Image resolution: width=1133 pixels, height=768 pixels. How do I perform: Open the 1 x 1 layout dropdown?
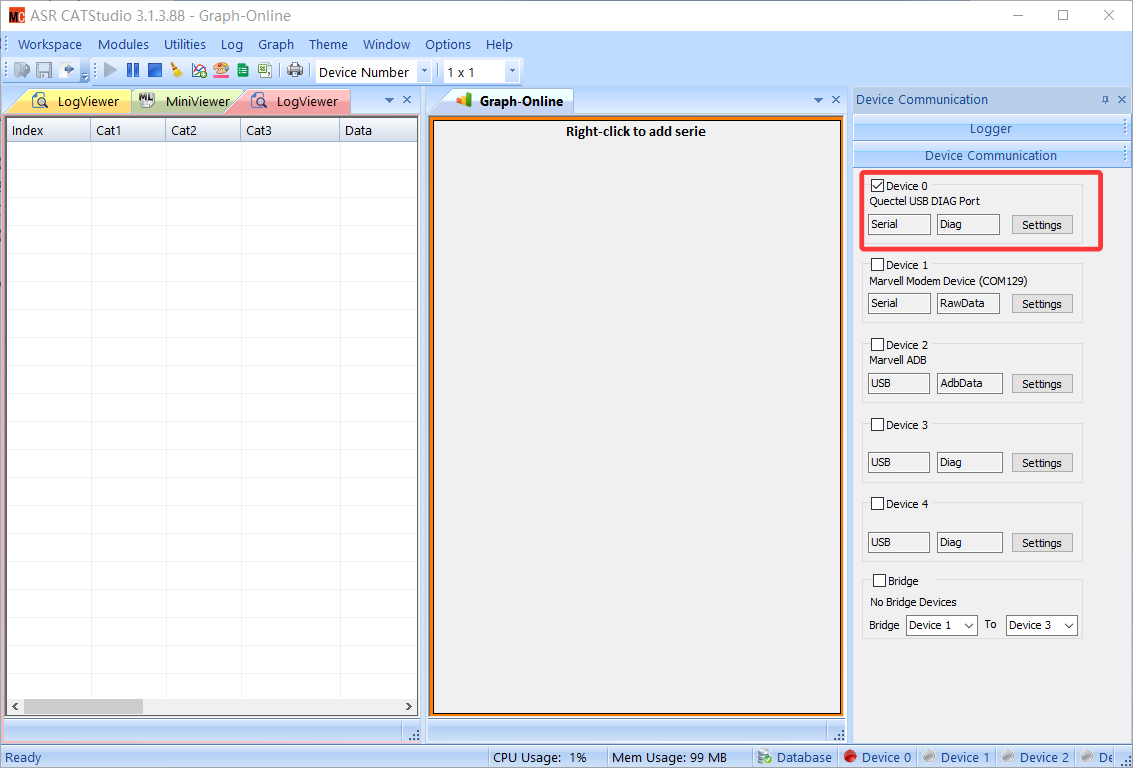point(512,72)
